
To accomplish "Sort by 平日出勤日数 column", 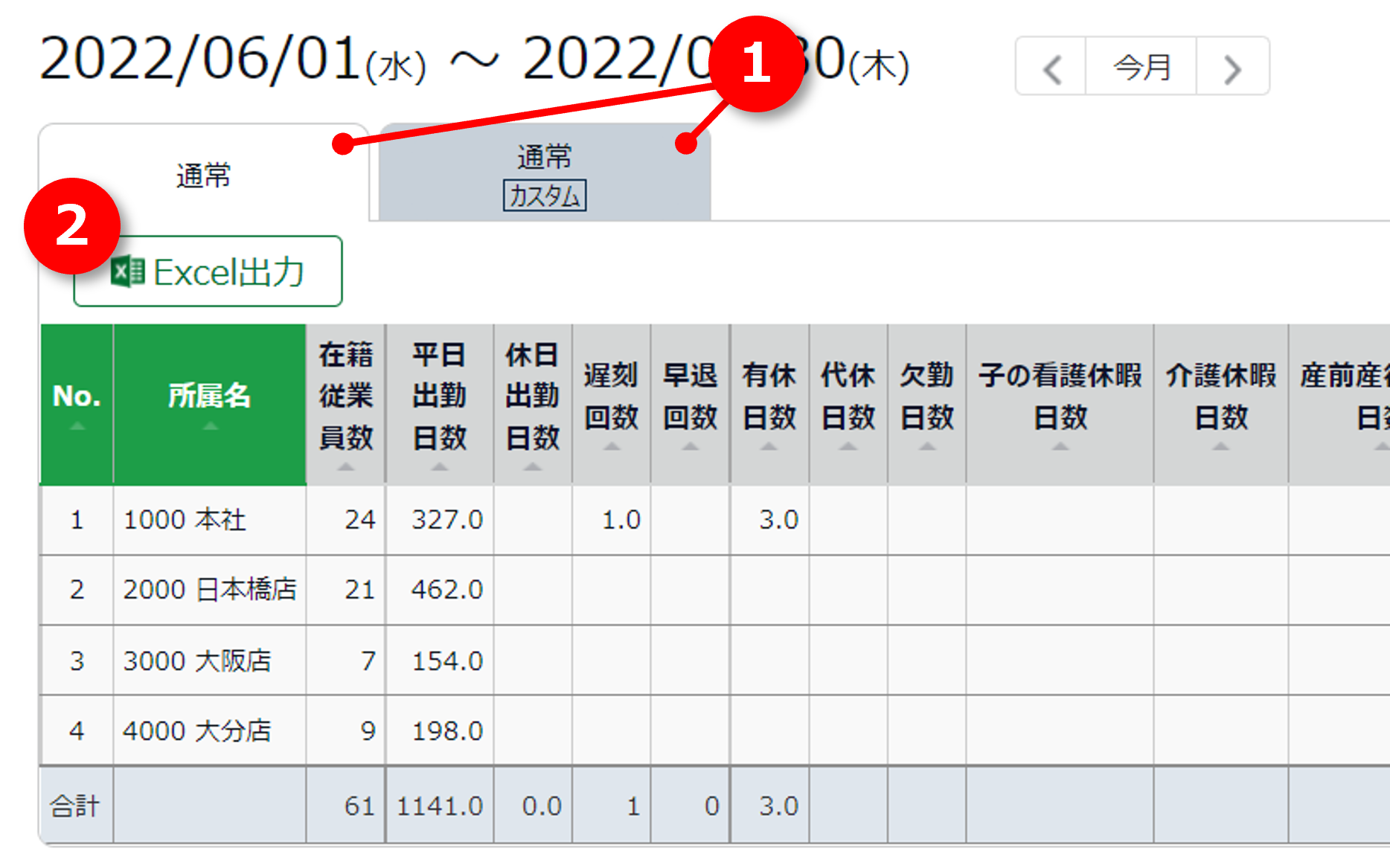I will [439, 404].
